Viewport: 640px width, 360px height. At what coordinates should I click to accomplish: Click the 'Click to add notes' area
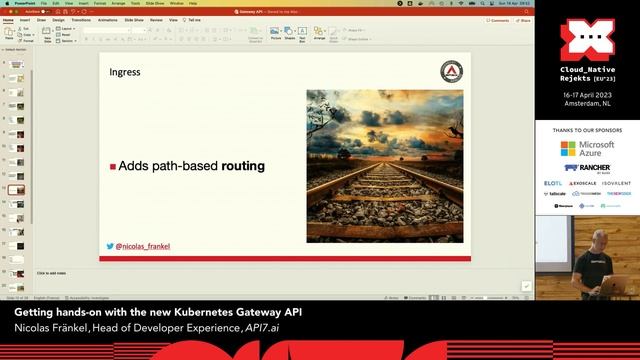pyautogui.click(x=51, y=273)
